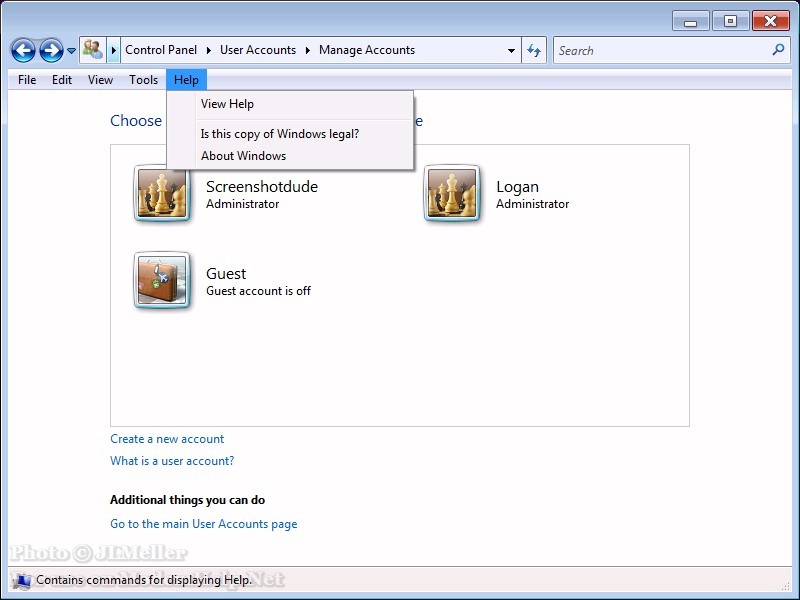Image resolution: width=800 pixels, height=600 pixels.
Task: Expand the arrow after Control Panel breadcrumb
Action: coord(209,50)
